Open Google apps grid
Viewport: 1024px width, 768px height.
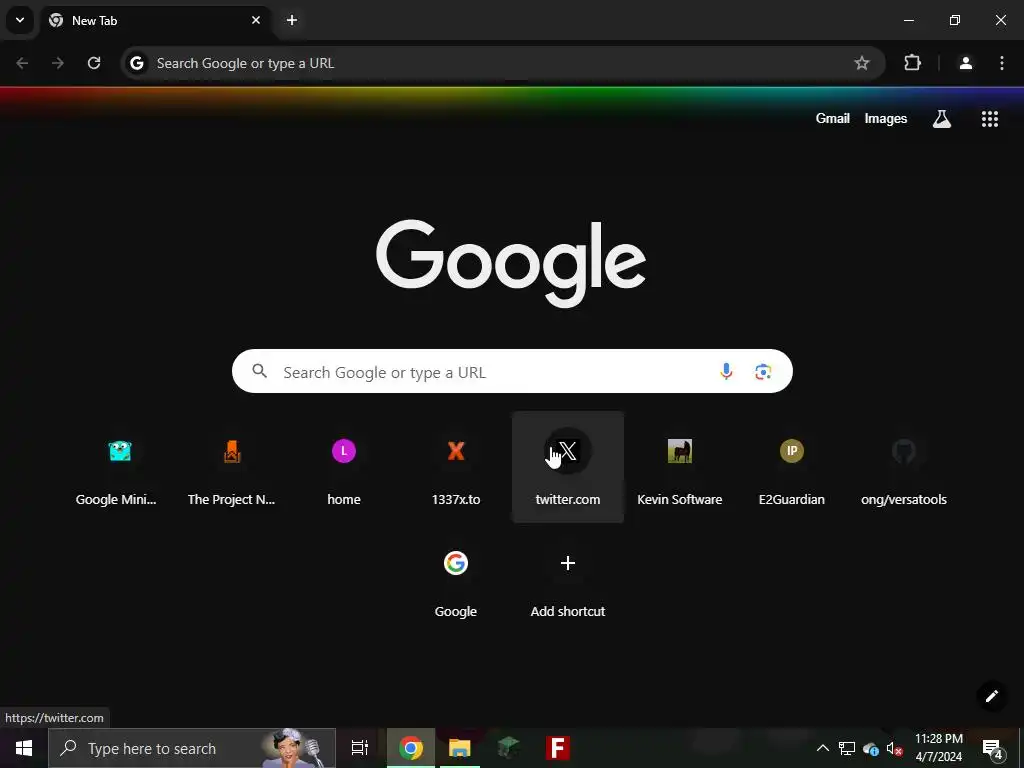point(990,119)
